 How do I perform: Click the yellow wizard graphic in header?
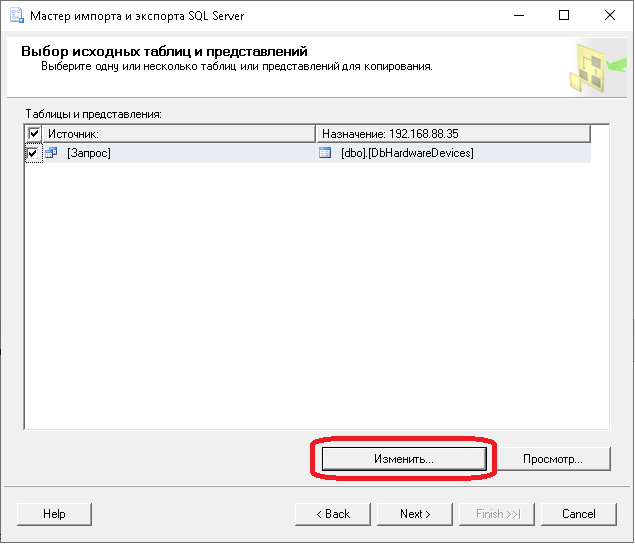click(589, 71)
